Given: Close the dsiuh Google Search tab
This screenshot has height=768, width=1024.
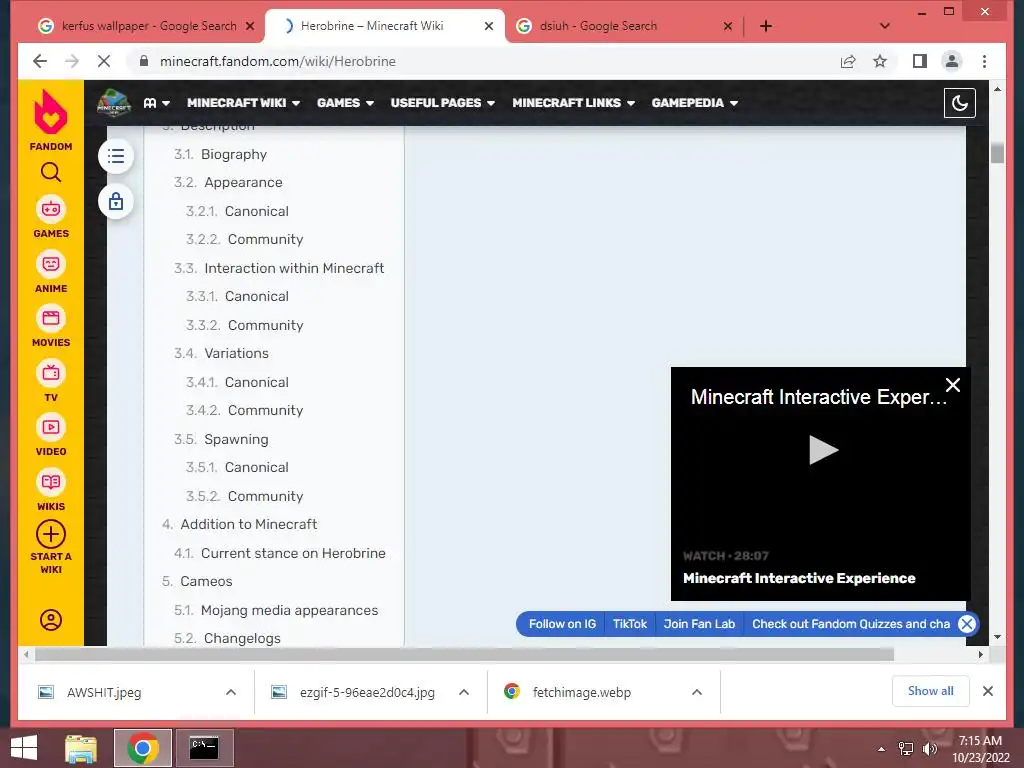Looking at the screenshot, I should tap(728, 26).
